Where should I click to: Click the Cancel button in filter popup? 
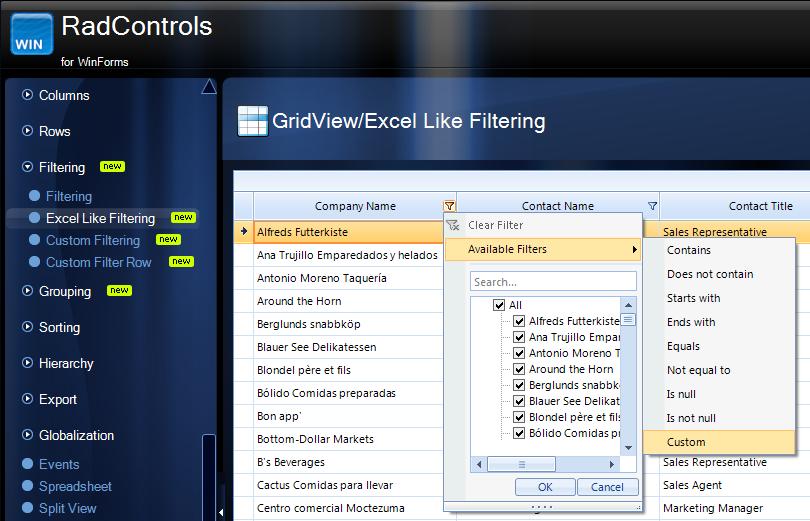coord(608,487)
